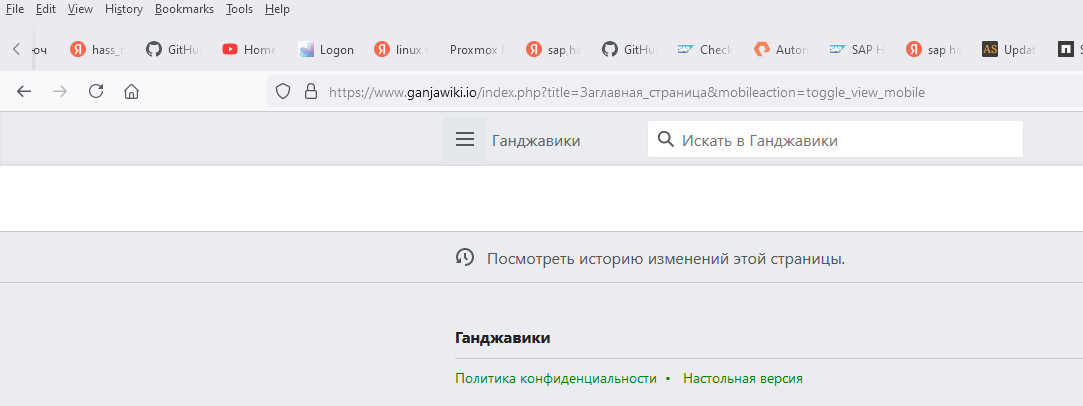Open the Tools menu
Screen dimensions: 1083x406
tap(239, 9)
